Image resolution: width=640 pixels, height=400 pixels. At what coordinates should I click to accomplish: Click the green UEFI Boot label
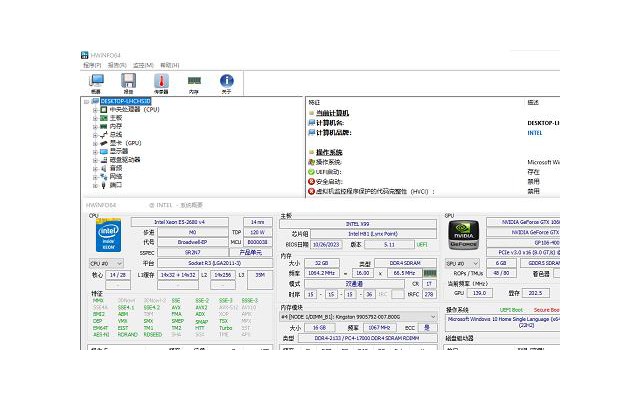pyautogui.click(x=511, y=310)
